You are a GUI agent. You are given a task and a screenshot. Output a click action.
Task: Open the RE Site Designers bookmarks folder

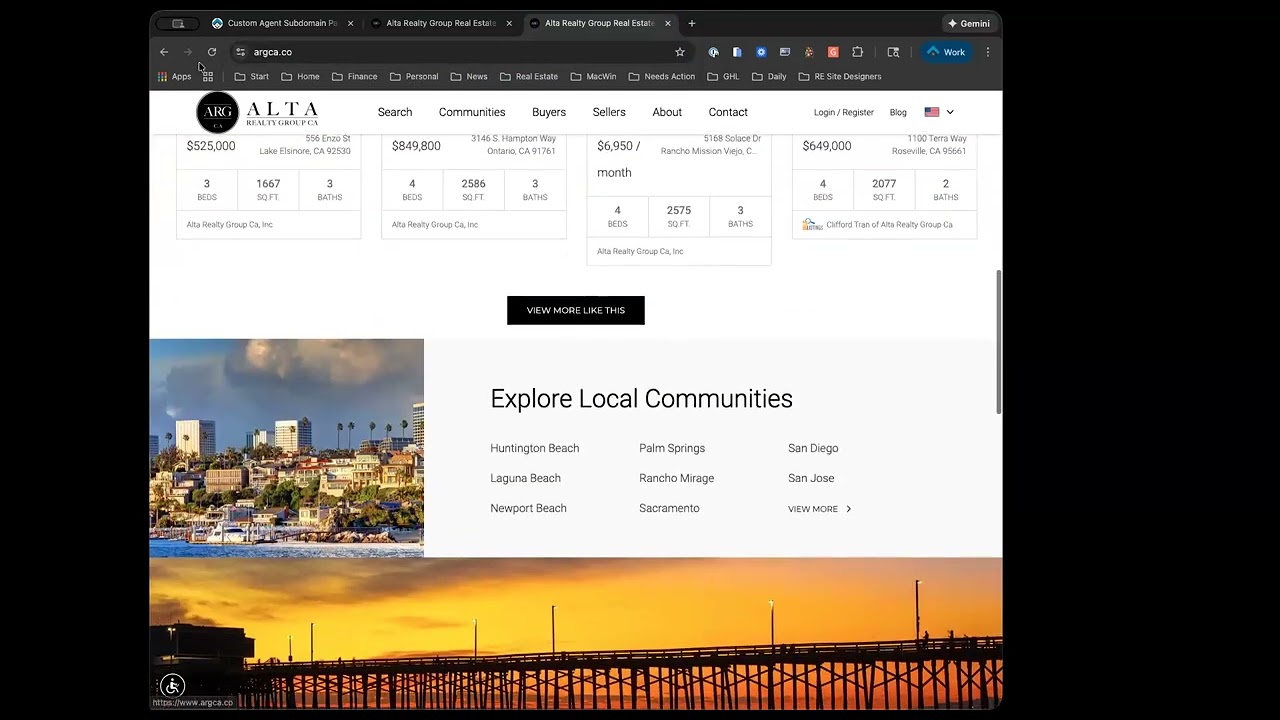click(x=840, y=76)
